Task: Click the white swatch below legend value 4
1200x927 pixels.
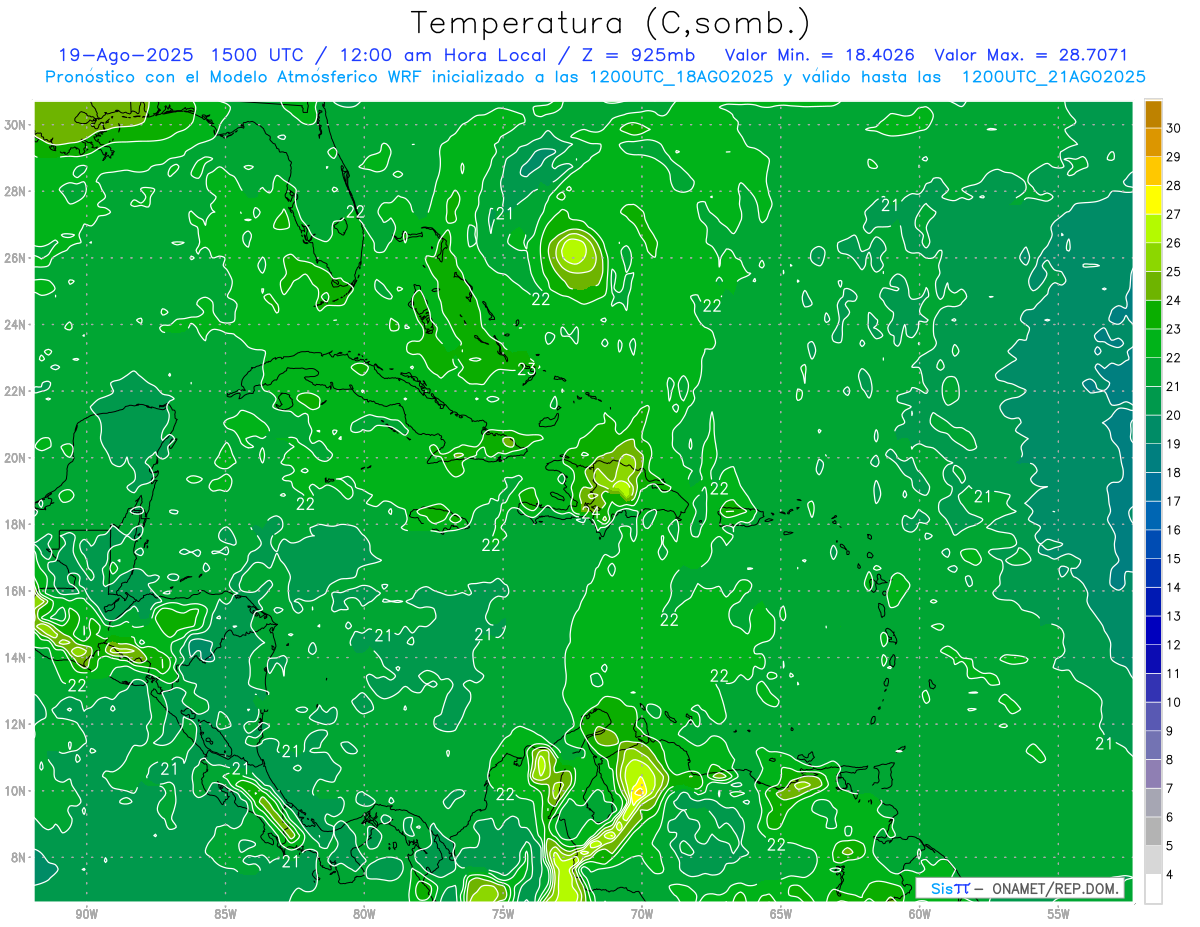Action: click(x=1153, y=889)
